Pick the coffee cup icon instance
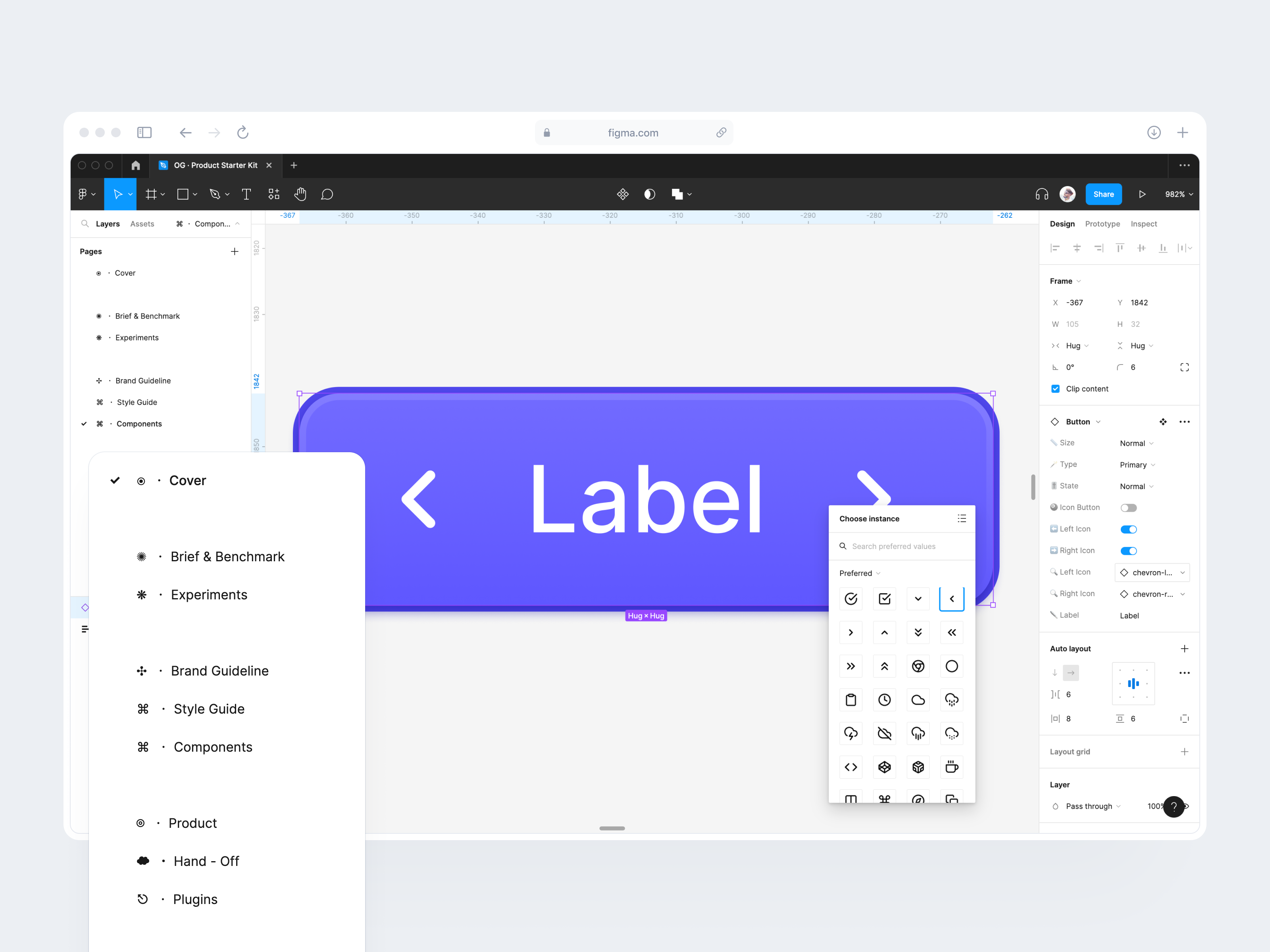This screenshot has width=1270, height=952. coord(951,767)
